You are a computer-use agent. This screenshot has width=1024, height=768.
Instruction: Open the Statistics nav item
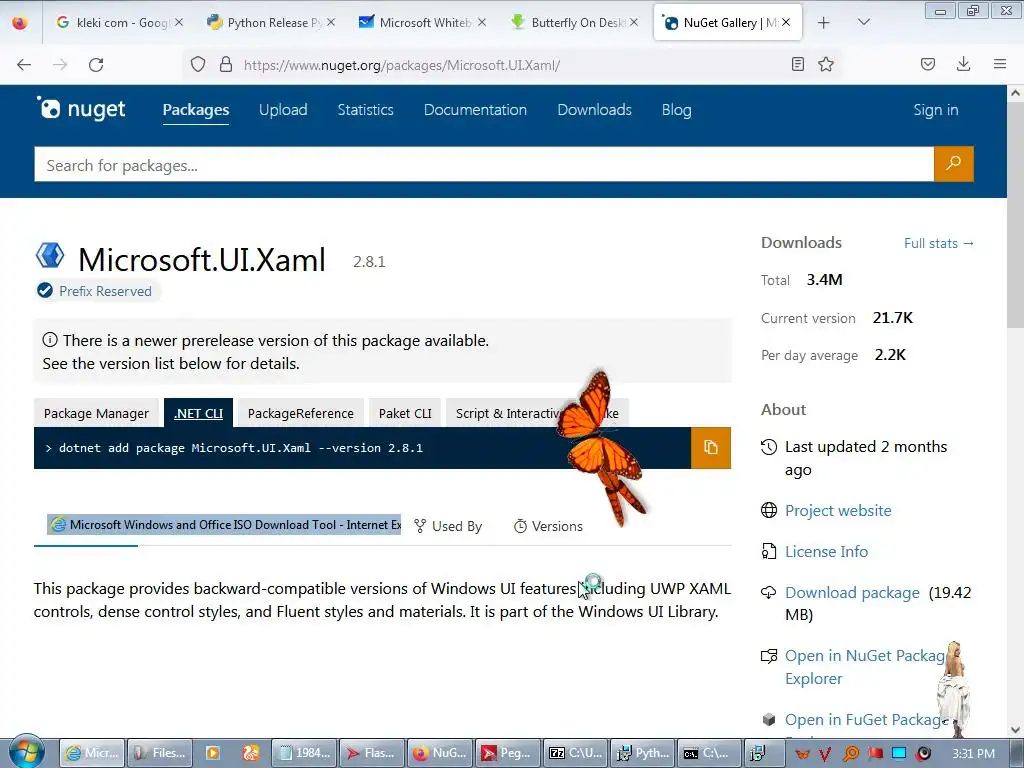tap(366, 110)
